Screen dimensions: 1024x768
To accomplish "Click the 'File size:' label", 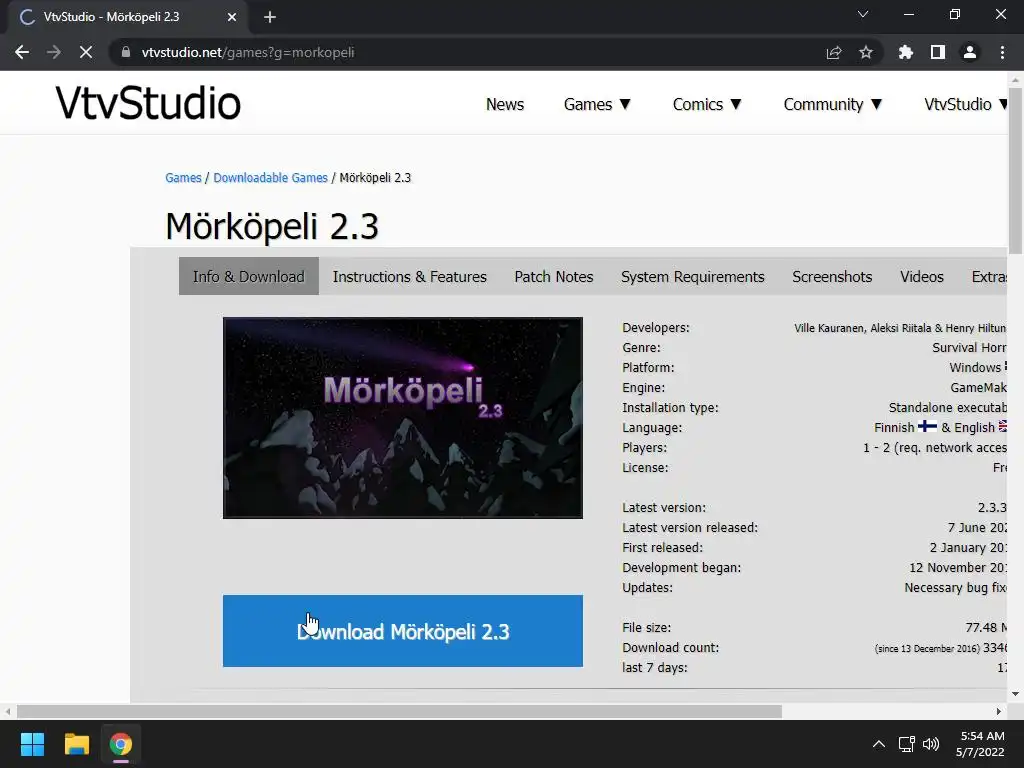I will 646,628.
